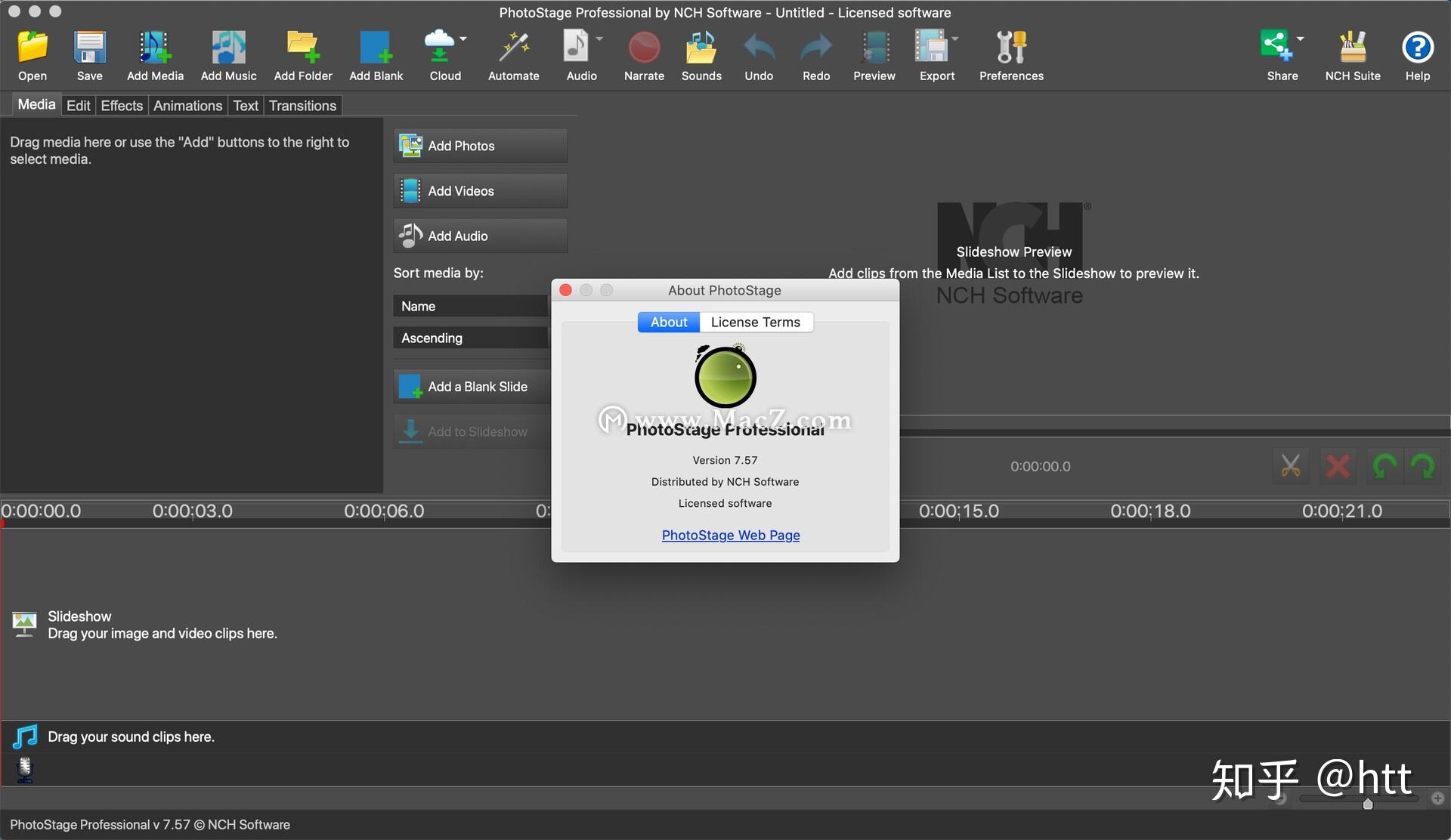Screen dimensions: 1451x840
Task: Click the timeline zoom slider handle
Action: coord(1368,804)
